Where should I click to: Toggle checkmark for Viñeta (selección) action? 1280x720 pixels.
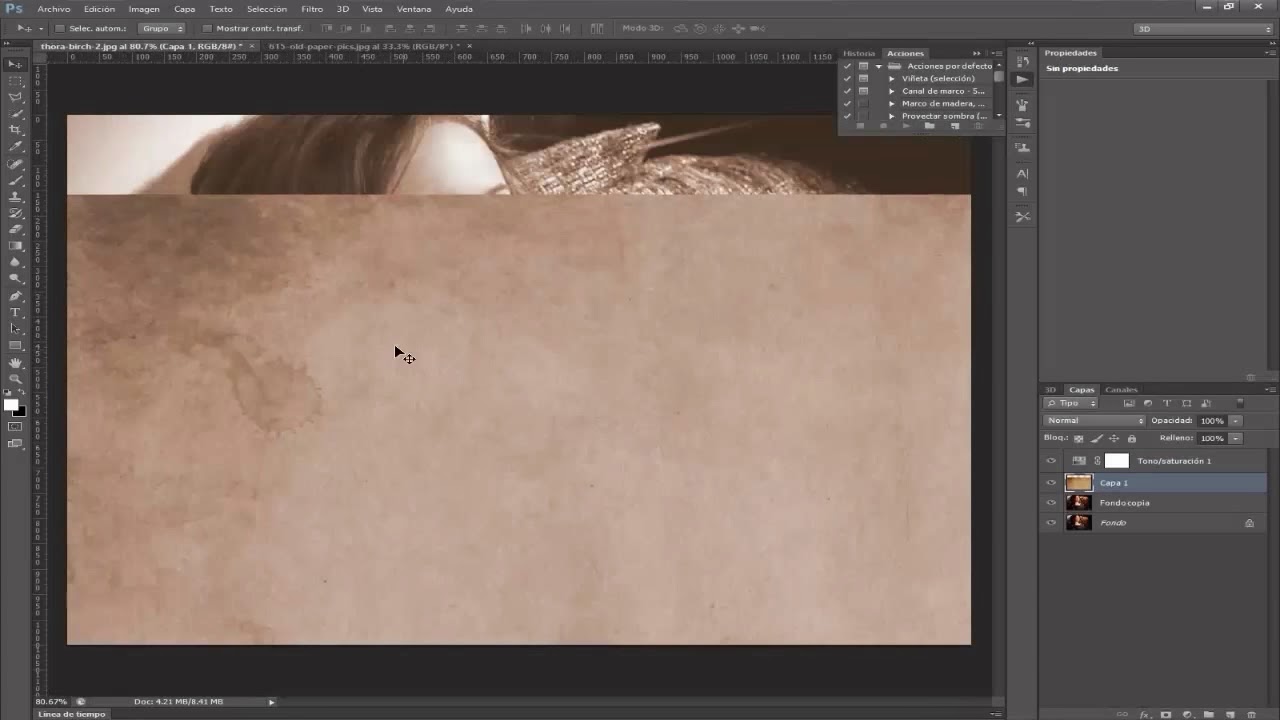point(847,78)
